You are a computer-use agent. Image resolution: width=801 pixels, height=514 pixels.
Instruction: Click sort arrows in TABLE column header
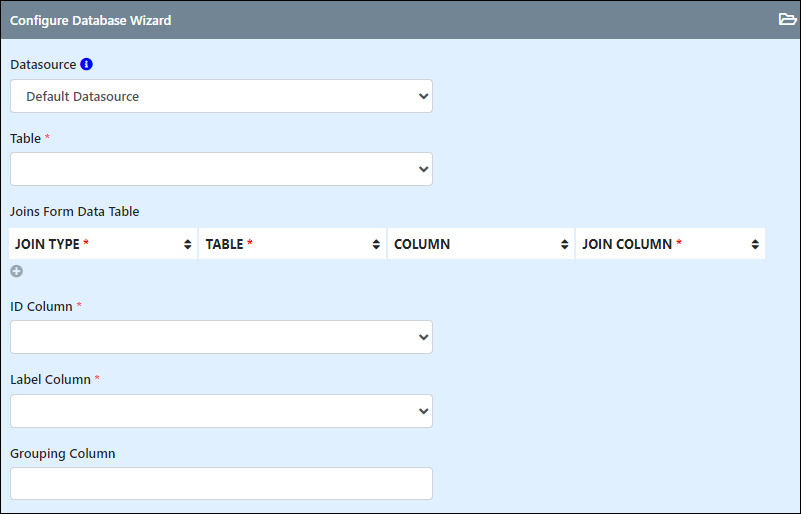(376, 244)
